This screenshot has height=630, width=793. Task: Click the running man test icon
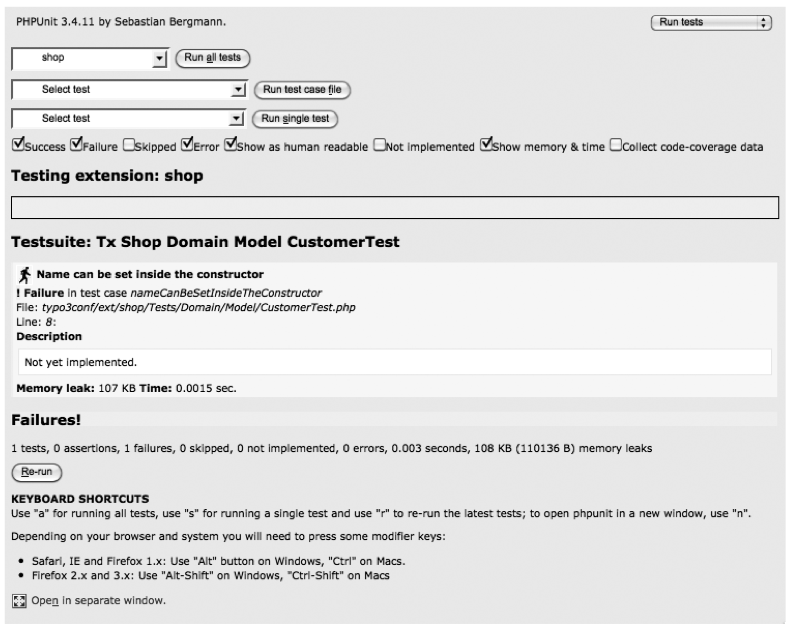coord(25,274)
